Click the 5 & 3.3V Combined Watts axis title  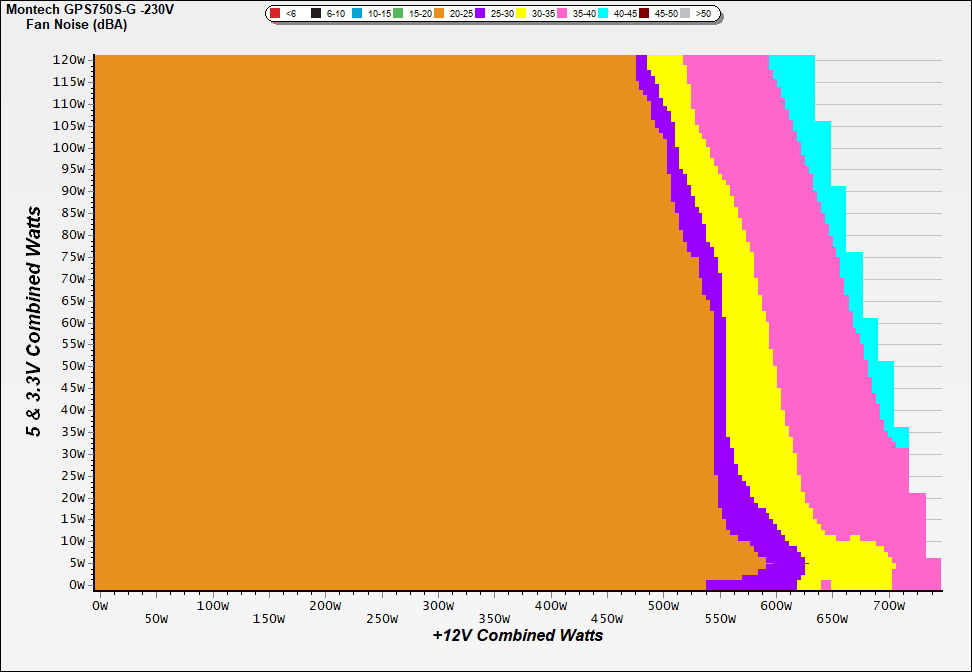[x=35, y=322]
